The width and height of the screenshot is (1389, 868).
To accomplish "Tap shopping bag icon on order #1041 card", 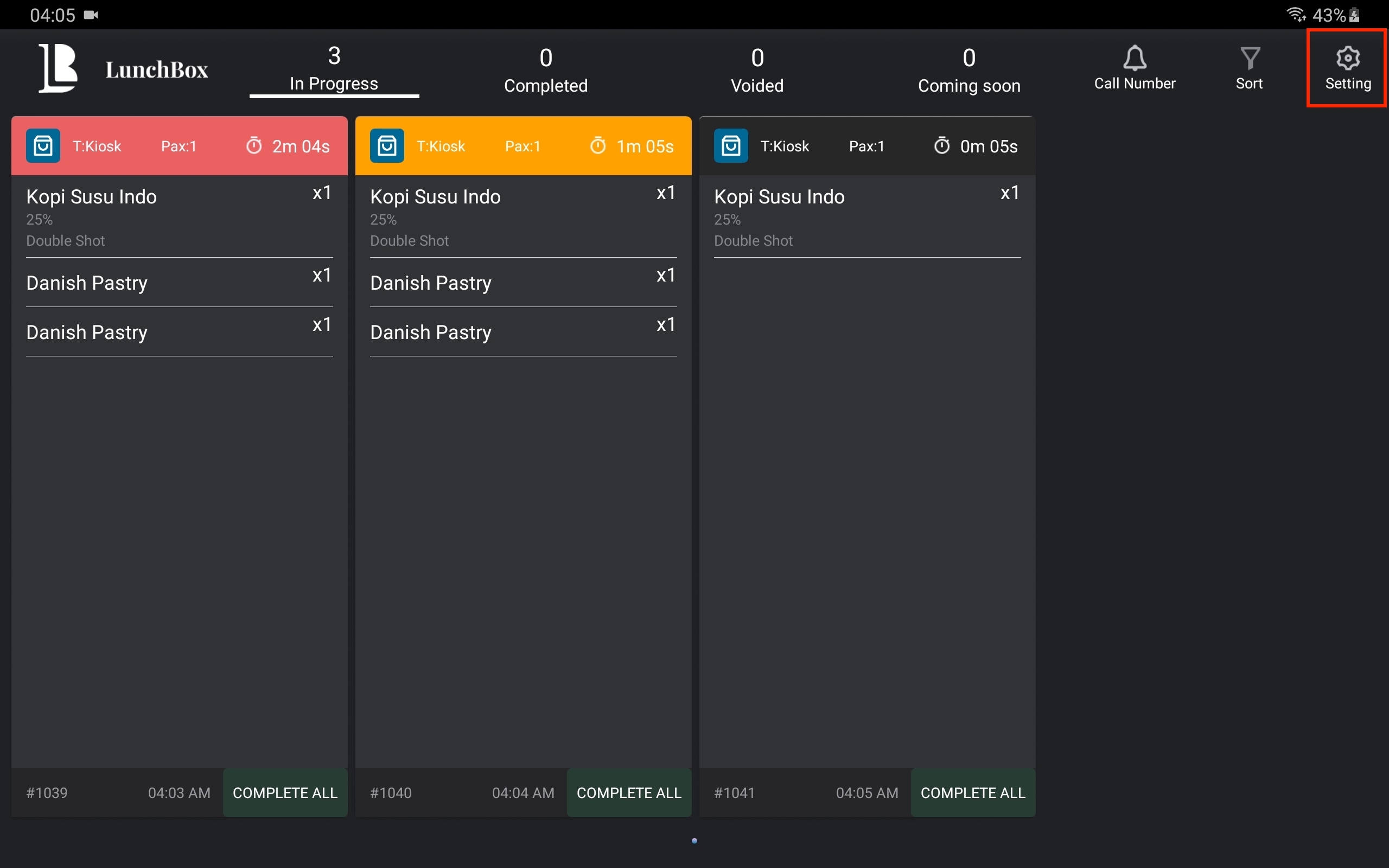I will (x=731, y=146).
